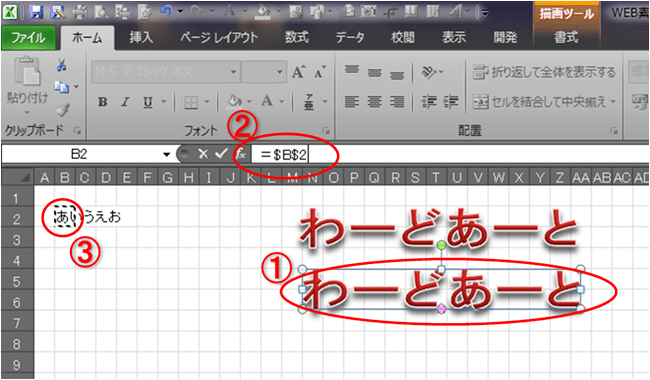The image size is (650, 380).
Task: Toggle Underline formatting
Action: (x=148, y=102)
